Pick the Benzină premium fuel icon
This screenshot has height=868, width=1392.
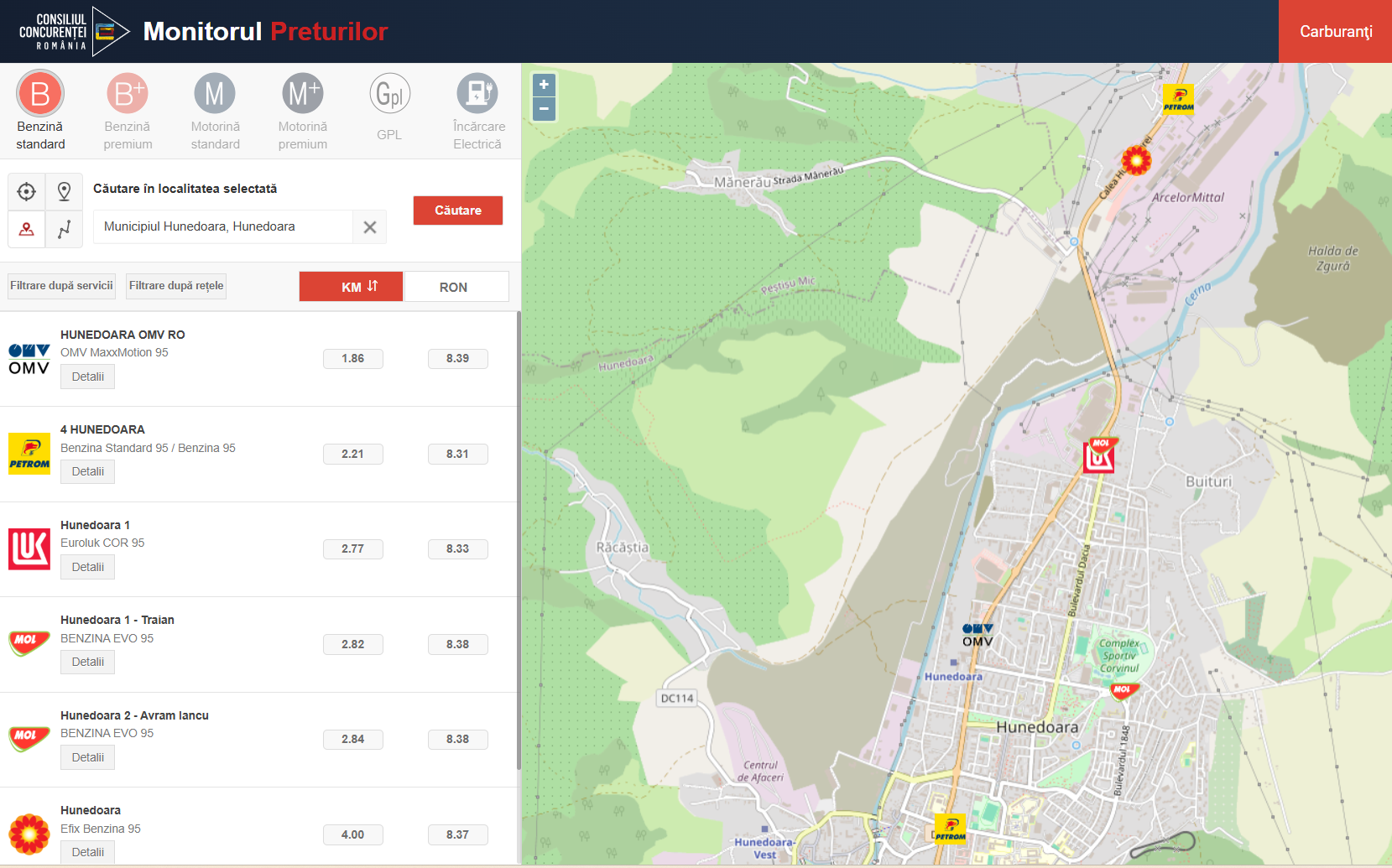[x=128, y=94]
